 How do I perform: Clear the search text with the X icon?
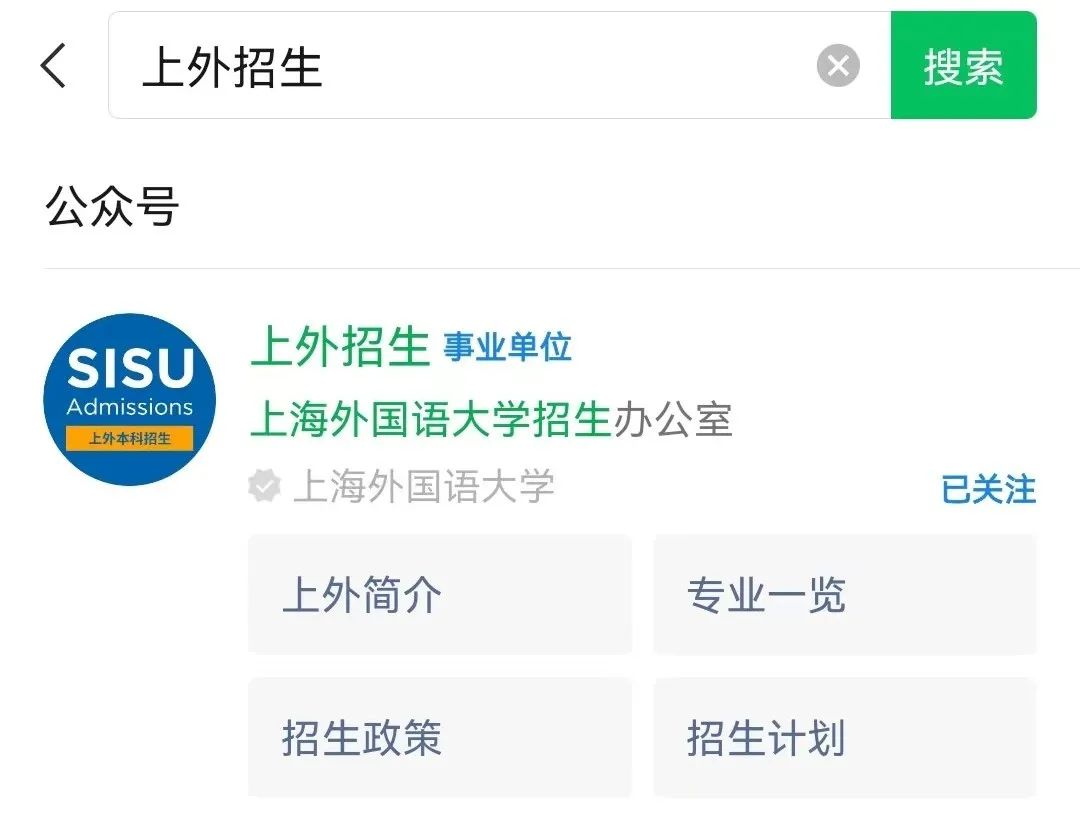click(838, 67)
